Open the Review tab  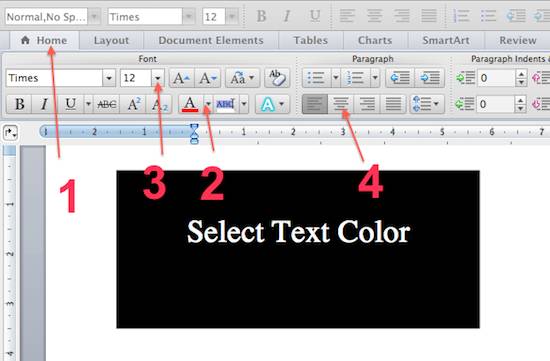point(518,40)
